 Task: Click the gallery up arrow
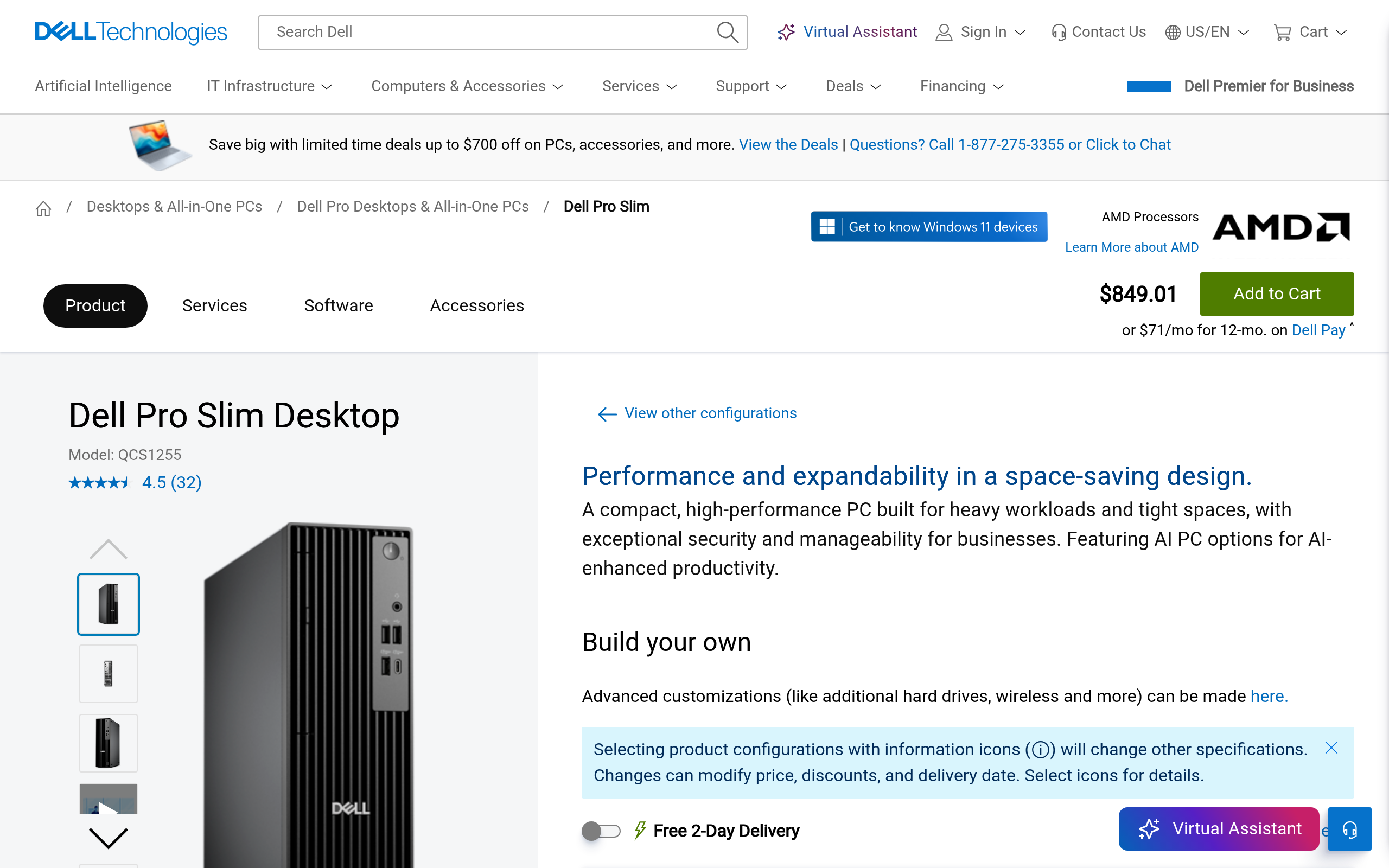[x=108, y=549]
